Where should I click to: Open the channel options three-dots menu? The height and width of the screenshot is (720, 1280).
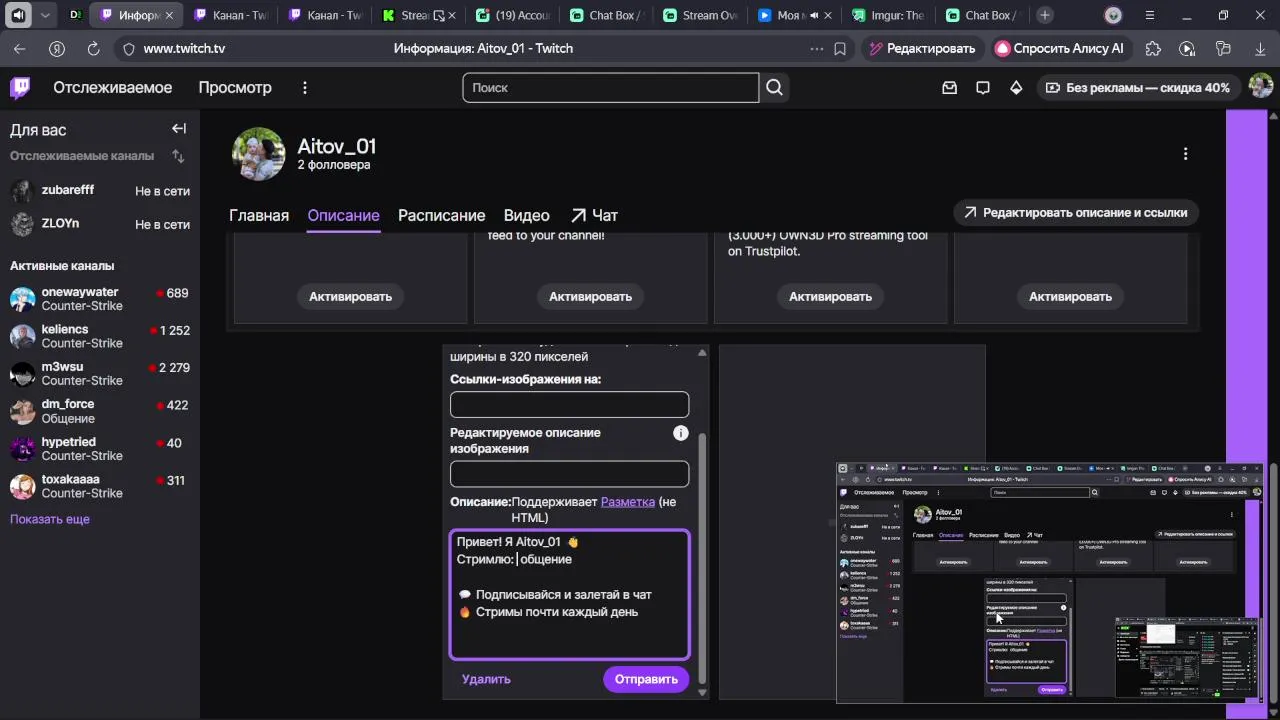click(1185, 154)
